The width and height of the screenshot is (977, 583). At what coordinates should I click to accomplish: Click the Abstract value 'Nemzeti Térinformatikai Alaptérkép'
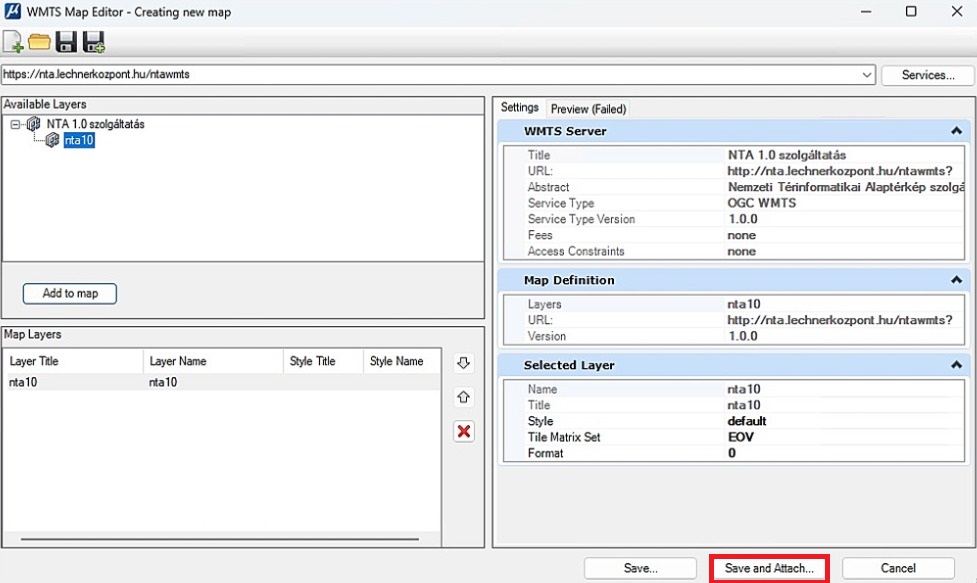pyautogui.click(x=846, y=187)
